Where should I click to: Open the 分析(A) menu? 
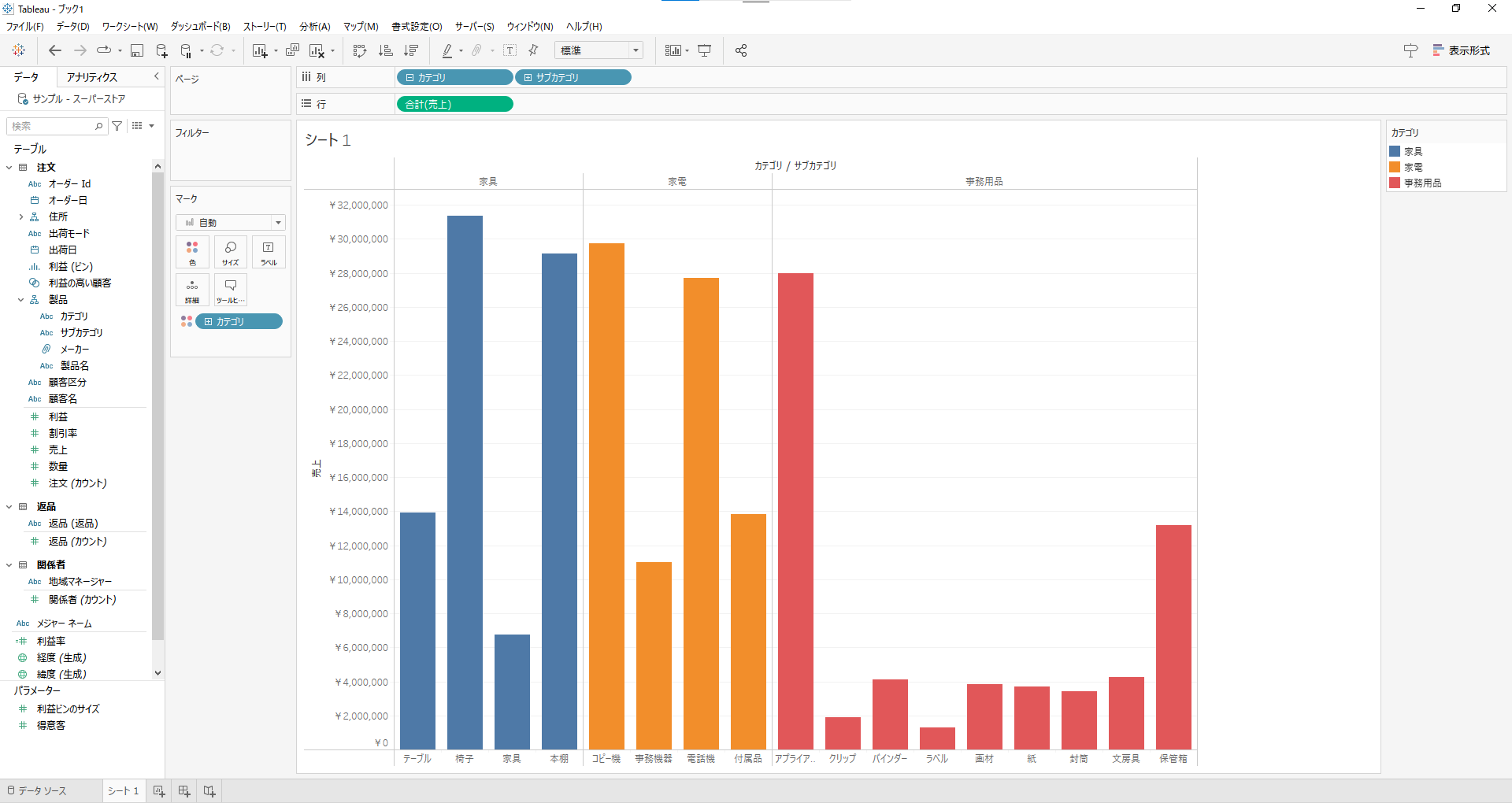[x=314, y=26]
